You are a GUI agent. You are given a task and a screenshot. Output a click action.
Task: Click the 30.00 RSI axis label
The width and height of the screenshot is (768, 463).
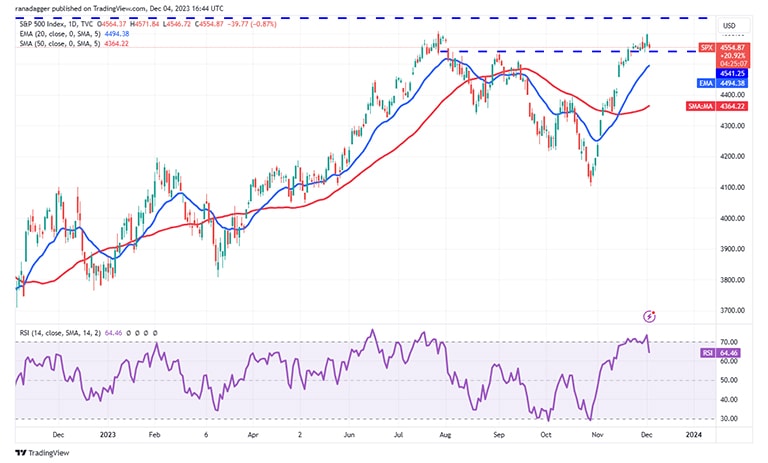[x=729, y=419]
